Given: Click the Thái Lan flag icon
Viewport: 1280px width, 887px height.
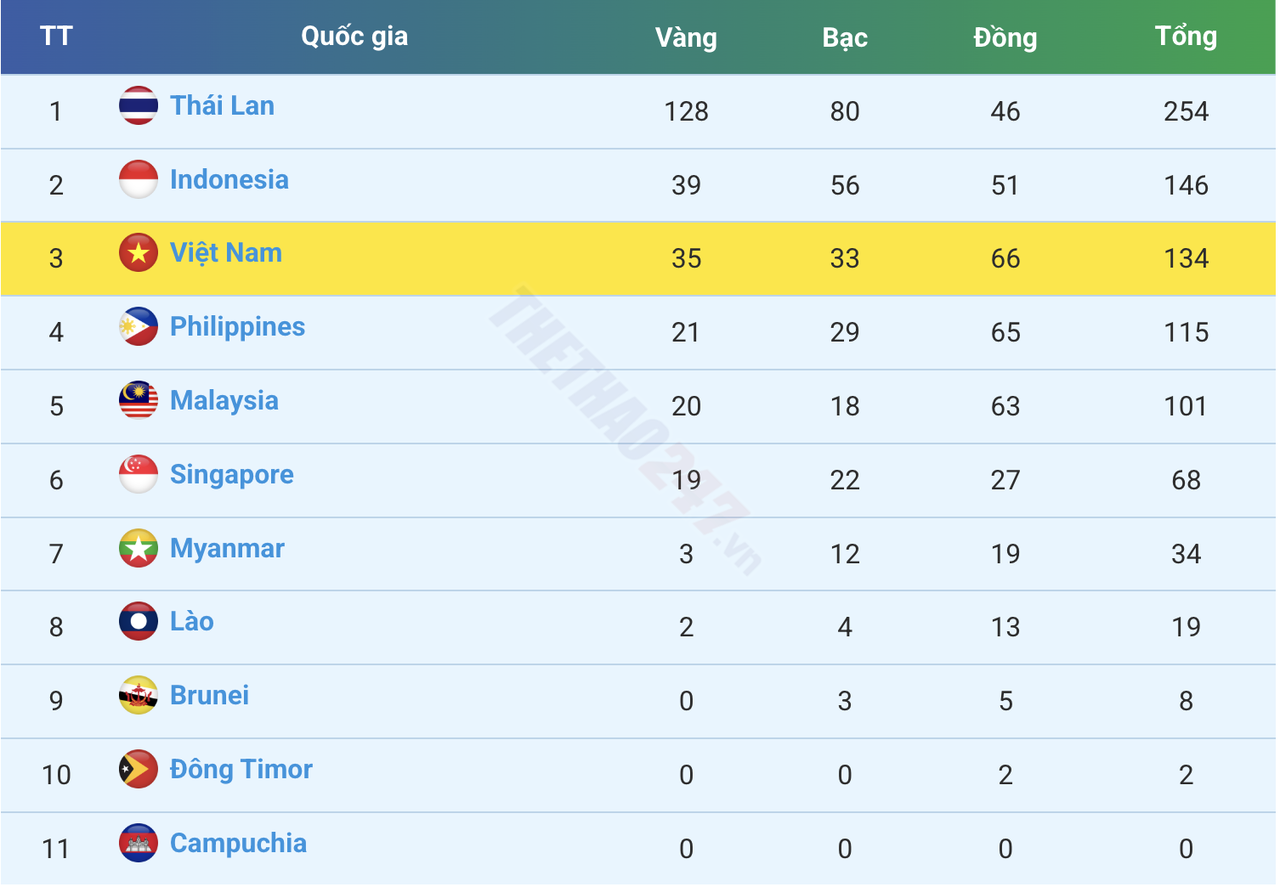Looking at the screenshot, I should click(x=139, y=105).
